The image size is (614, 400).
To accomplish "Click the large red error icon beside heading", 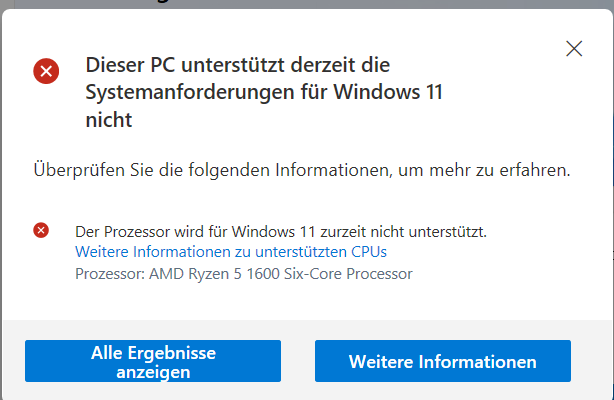I will pyautogui.click(x=46, y=71).
